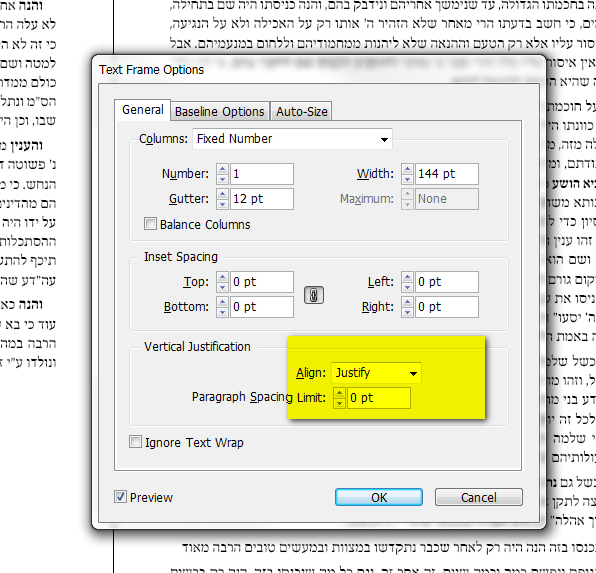Click the inset spacing chain link icon
Image resolution: width=596 pixels, height=573 pixels.
tap(314, 295)
